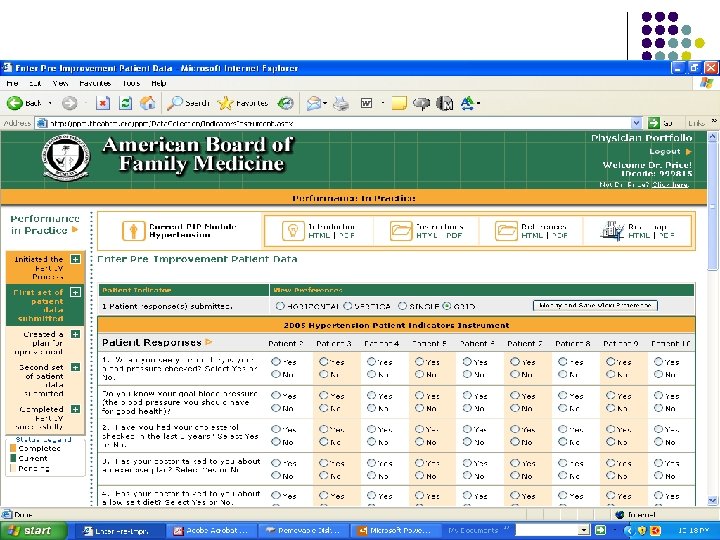
Task: Open the Search toolbar button
Action: coord(188,103)
